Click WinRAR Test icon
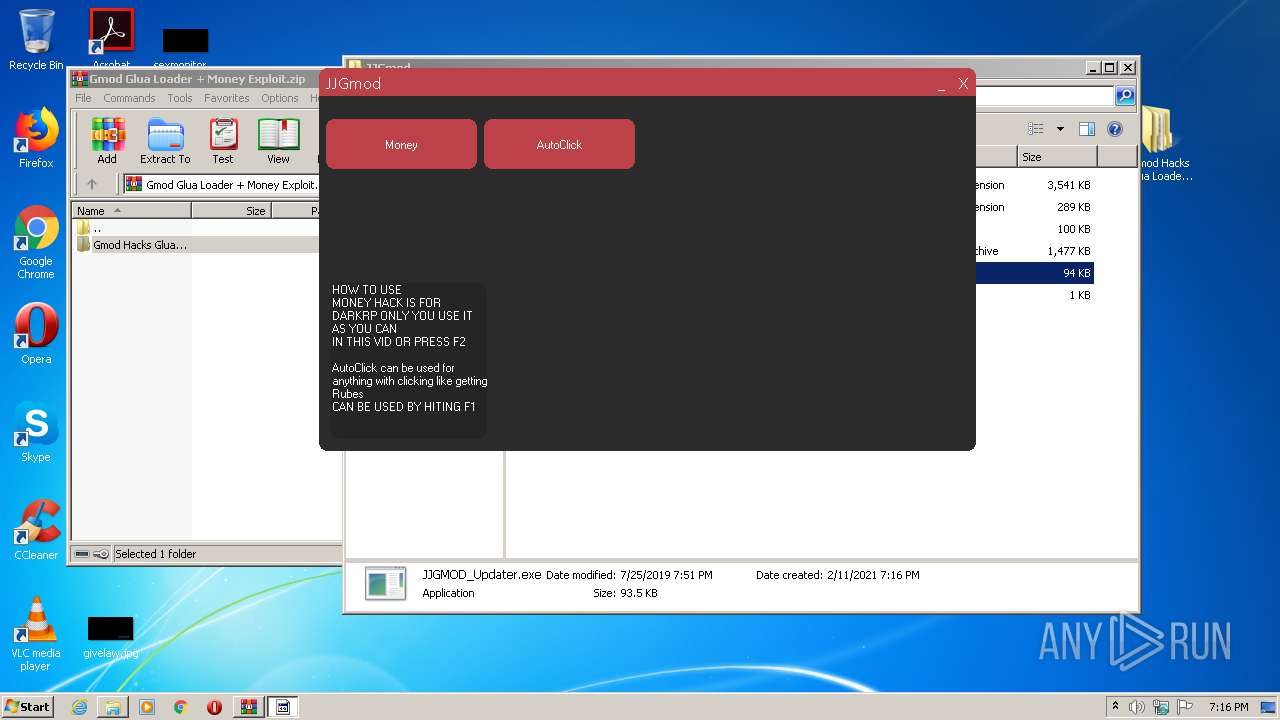The width and height of the screenshot is (1280, 720). [x=223, y=141]
